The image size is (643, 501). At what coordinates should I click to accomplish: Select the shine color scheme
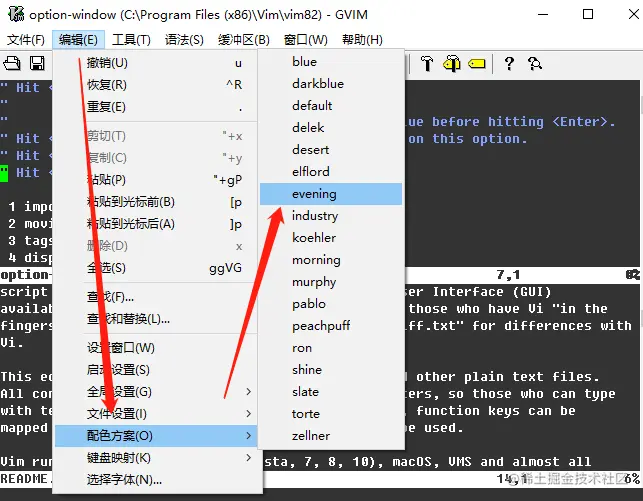[331, 370]
